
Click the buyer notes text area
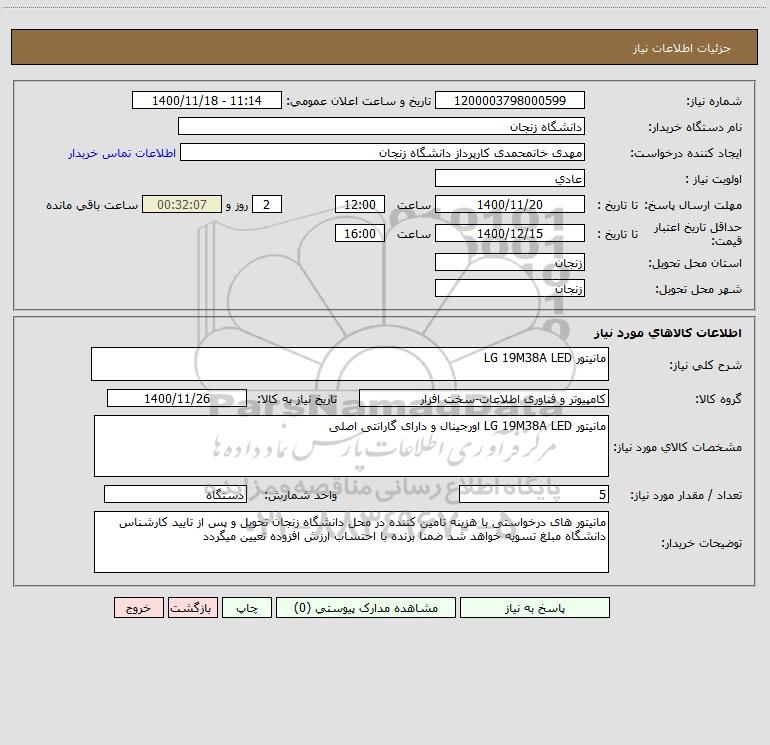pos(351,542)
